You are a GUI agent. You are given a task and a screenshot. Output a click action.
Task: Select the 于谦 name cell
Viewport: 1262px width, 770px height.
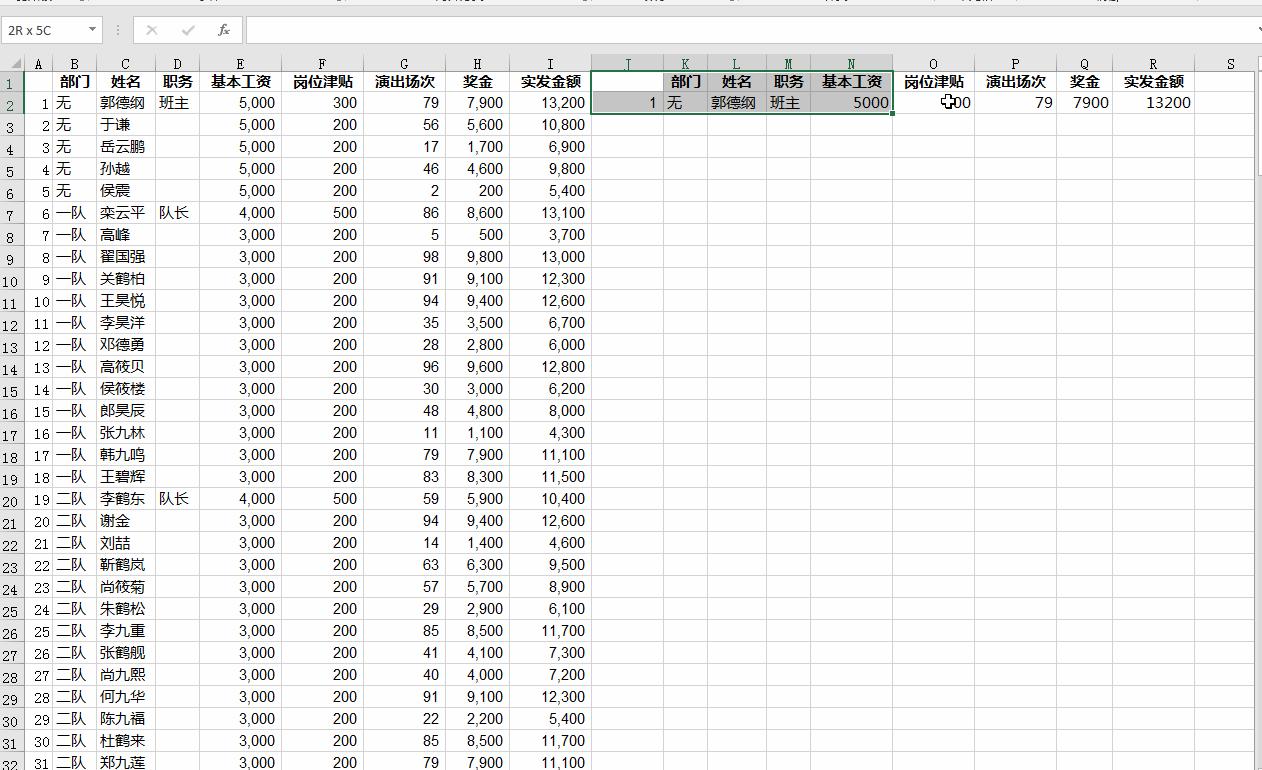click(x=124, y=124)
